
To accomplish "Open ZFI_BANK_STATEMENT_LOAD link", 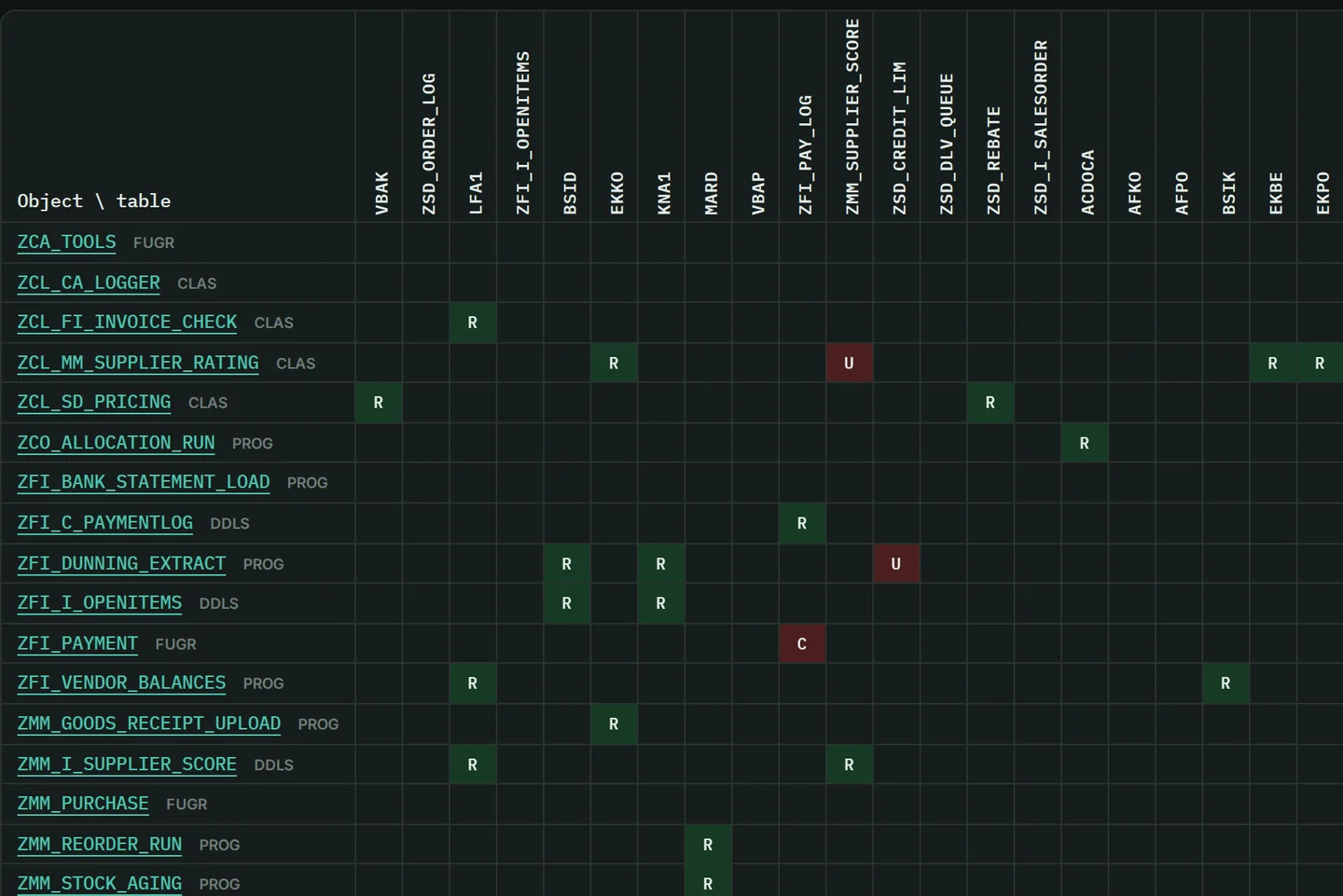I will pyautogui.click(x=144, y=482).
